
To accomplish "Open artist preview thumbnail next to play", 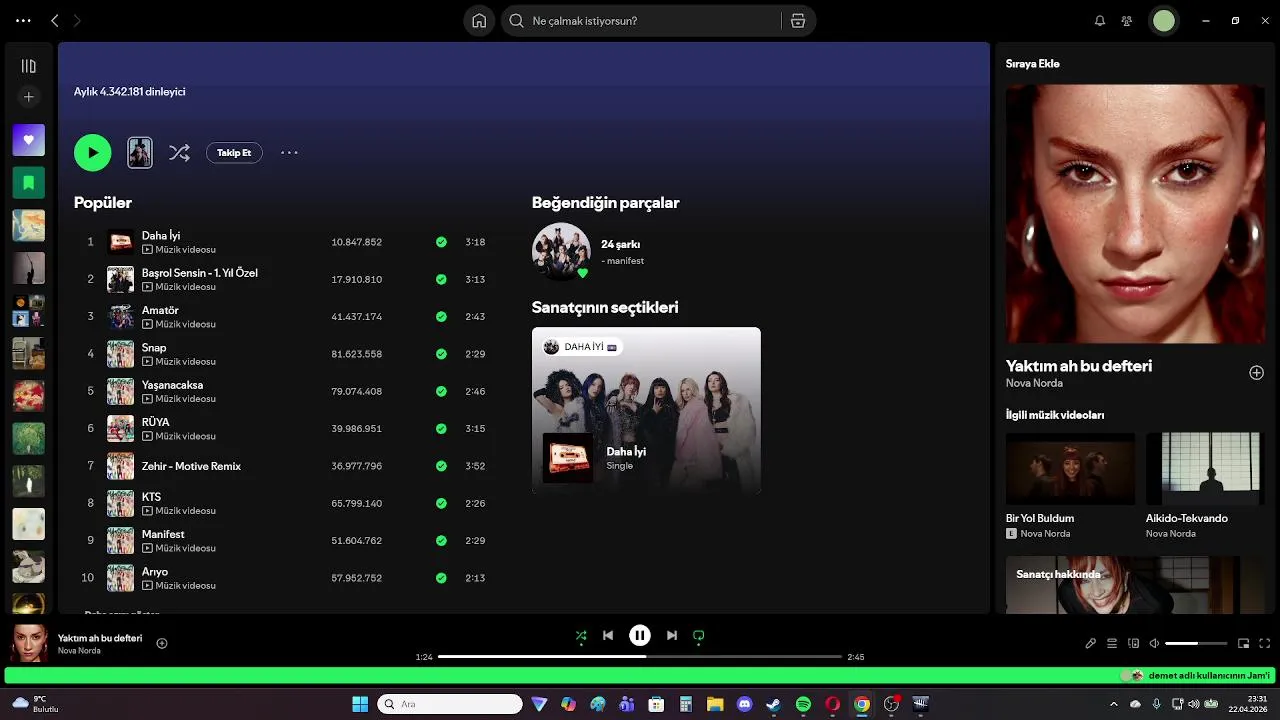I will click(140, 153).
